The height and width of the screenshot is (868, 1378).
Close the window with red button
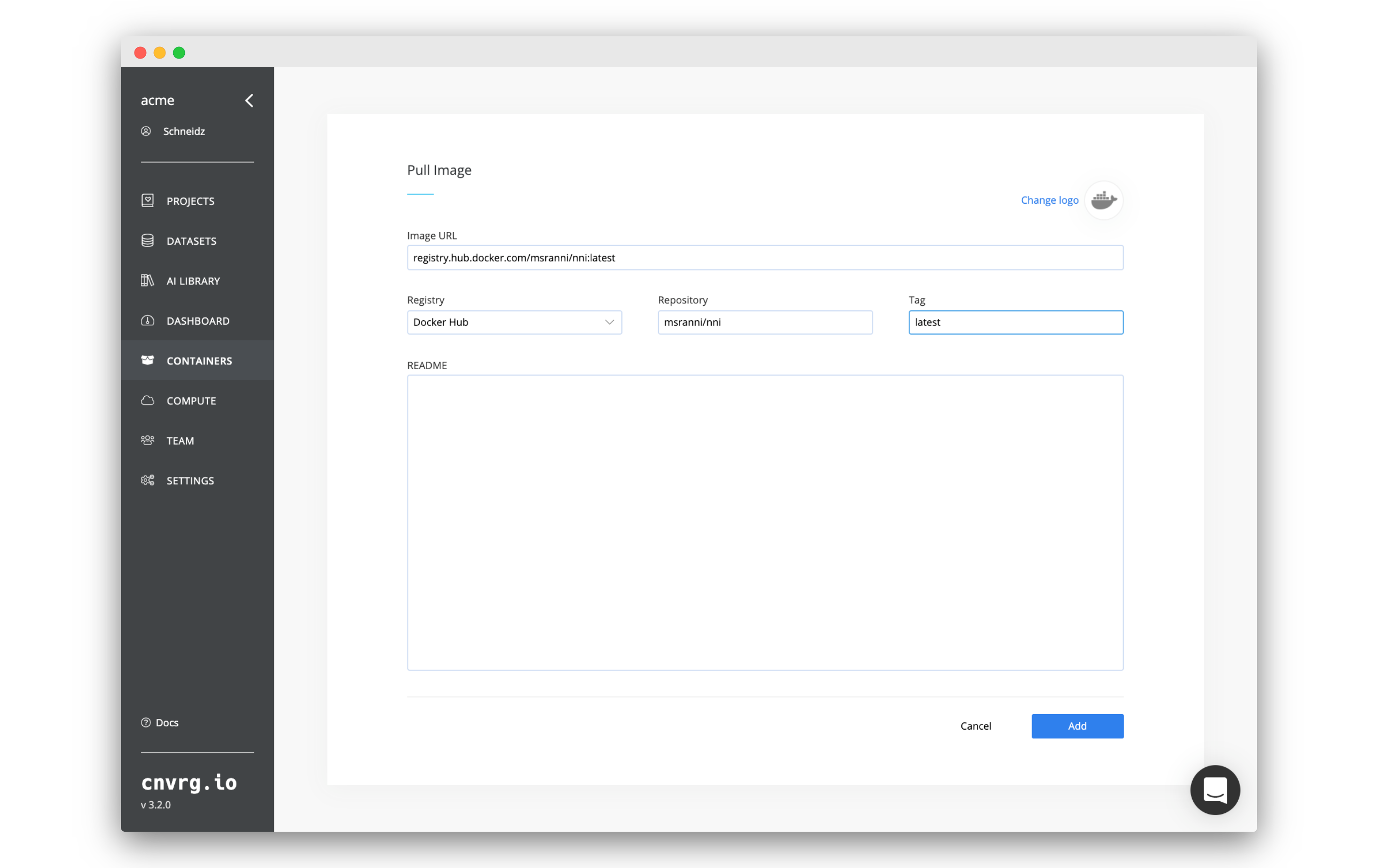click(140, 53)
